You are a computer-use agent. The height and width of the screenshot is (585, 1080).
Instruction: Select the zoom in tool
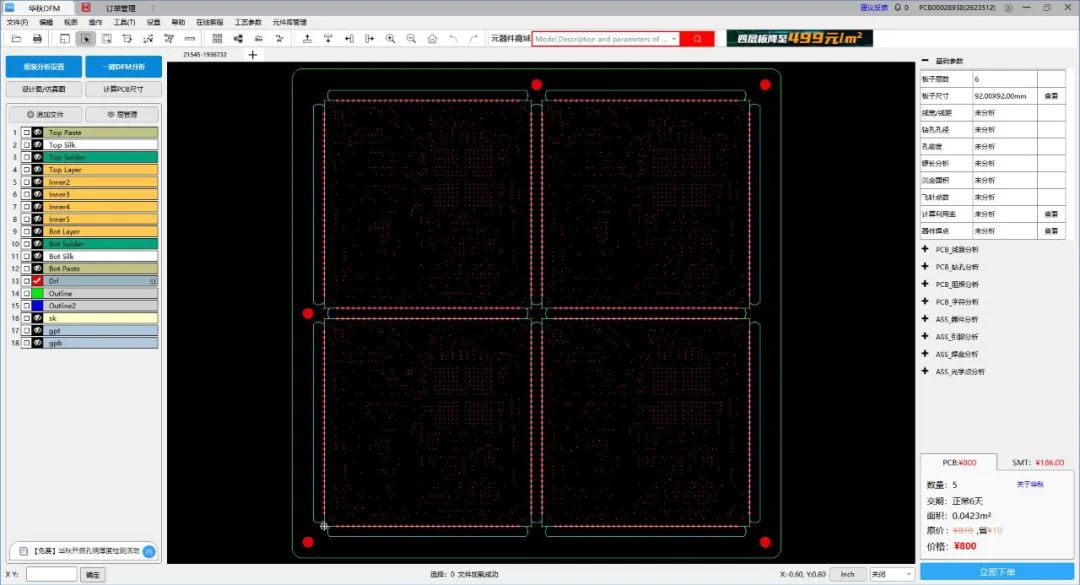pyautogui.click(x=390, y=39)
